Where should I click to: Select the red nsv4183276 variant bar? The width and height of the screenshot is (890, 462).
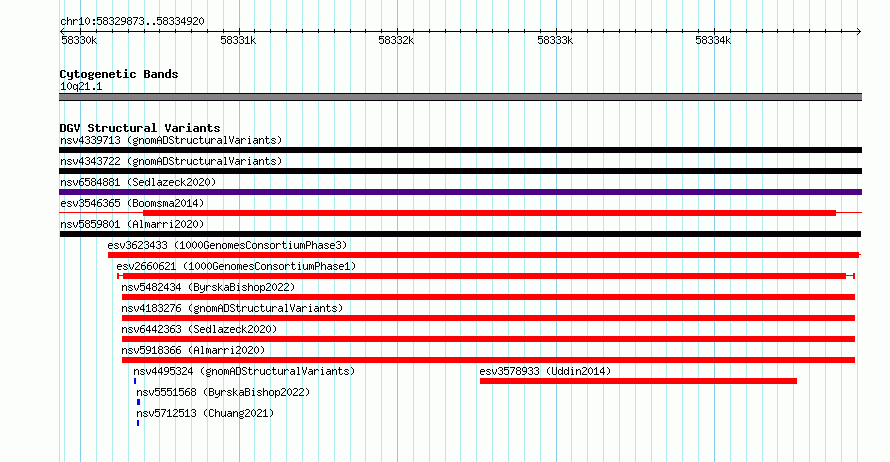488,318
